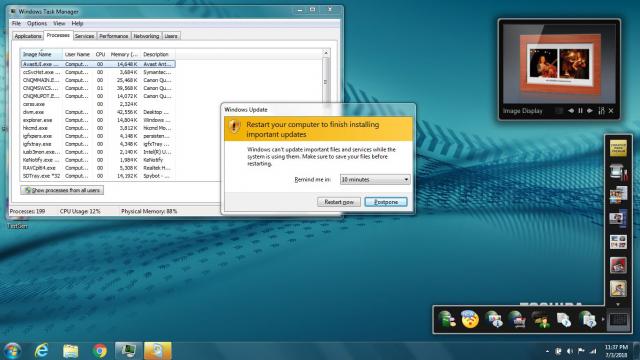Pause the Image Display slideshow

580,111
